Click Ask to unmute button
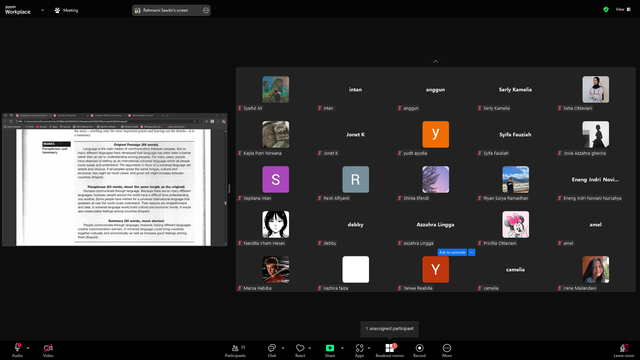 [452, 252]
